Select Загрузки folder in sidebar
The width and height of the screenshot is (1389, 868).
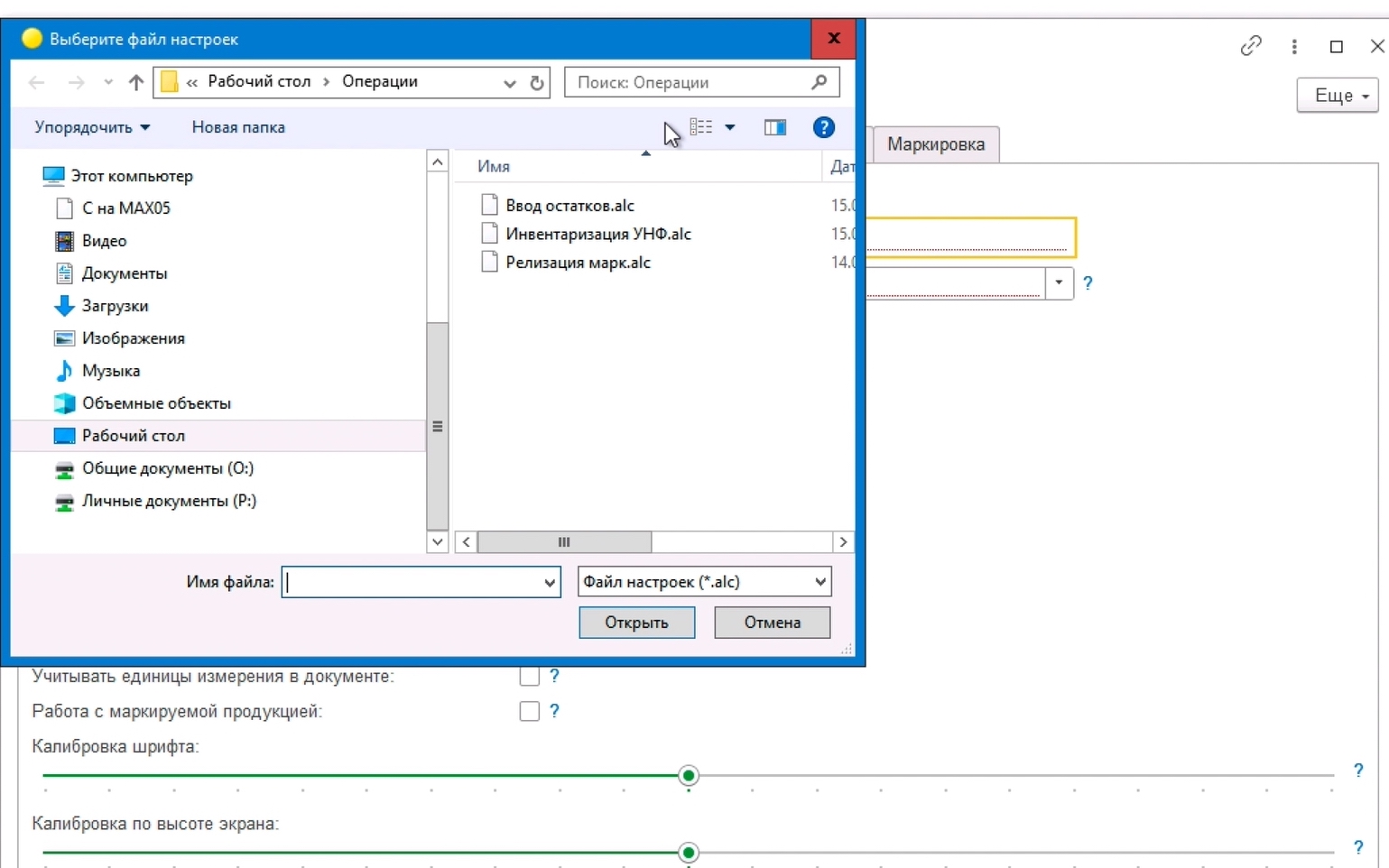pos(115,306)
